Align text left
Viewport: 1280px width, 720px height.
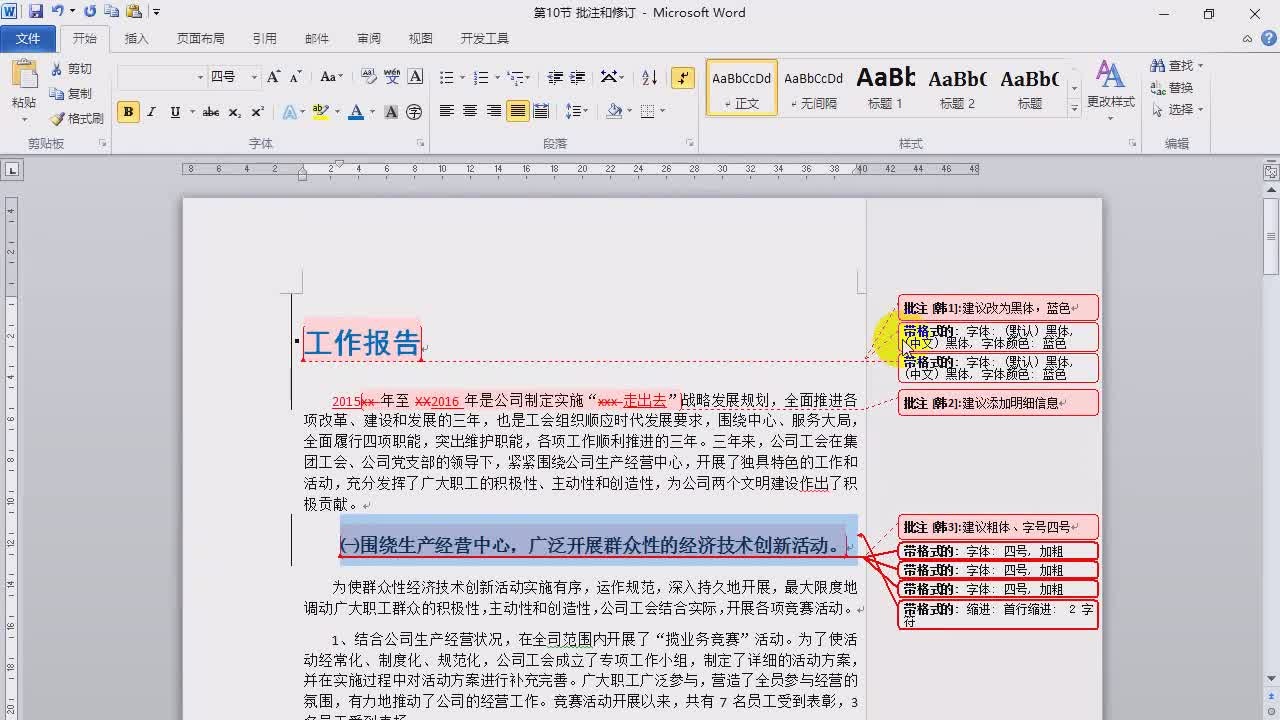tap(446, 111)
